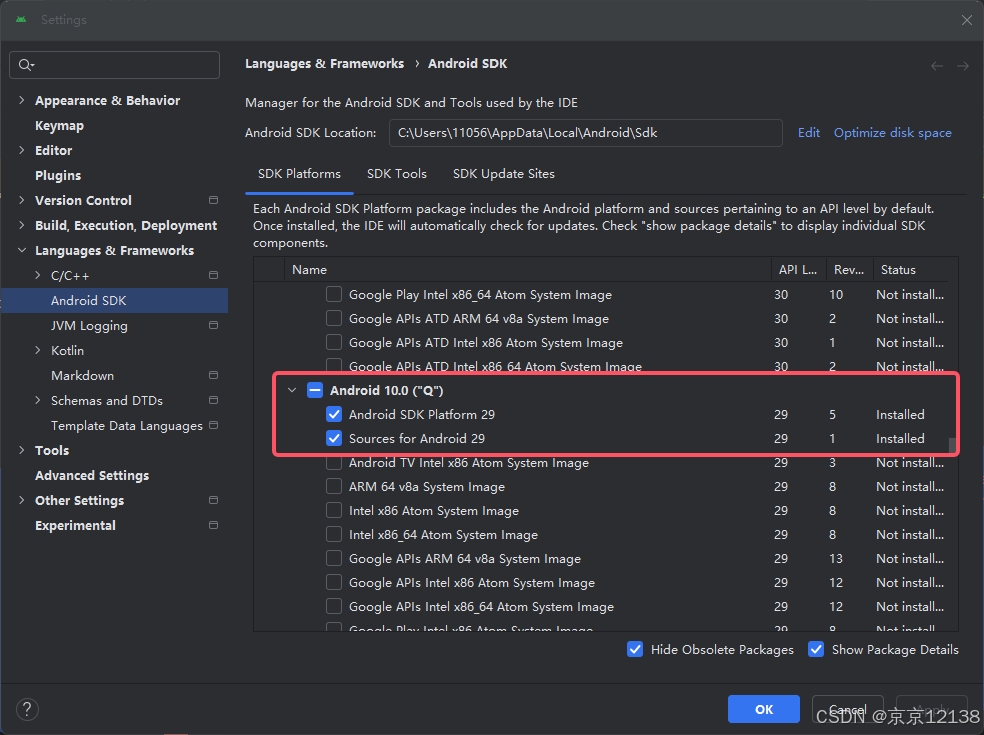The width and height of the screenshot is (984, 735).
Task: Open Advanced Settings page
Action: tap(92, 476)
